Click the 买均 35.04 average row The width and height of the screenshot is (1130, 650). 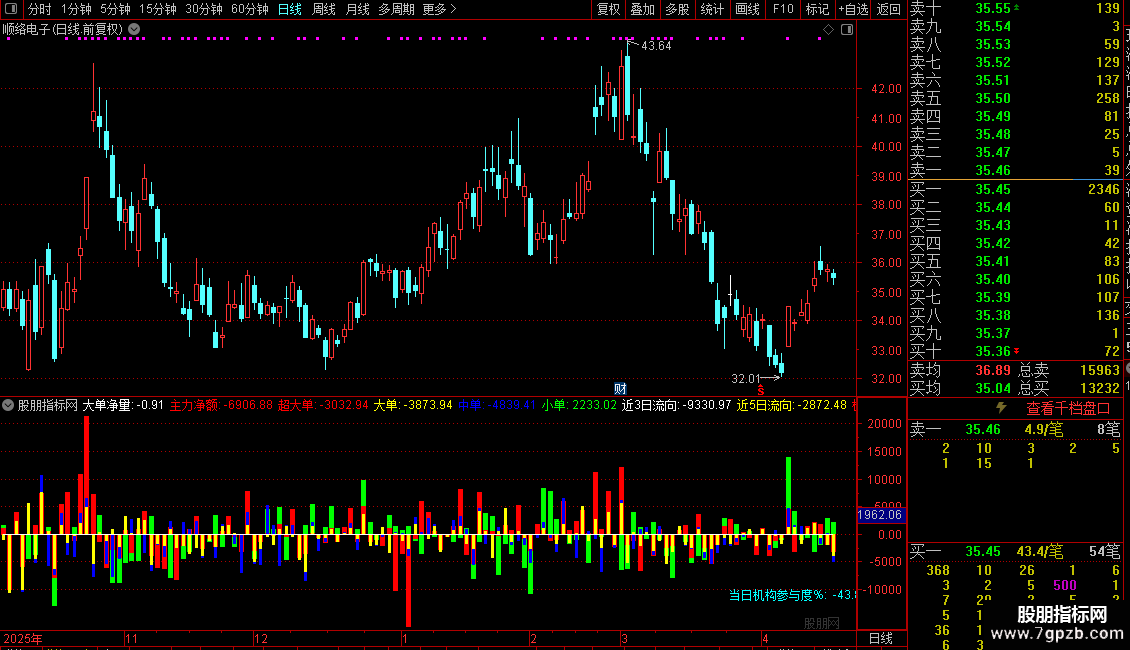(x=961, y=388)
